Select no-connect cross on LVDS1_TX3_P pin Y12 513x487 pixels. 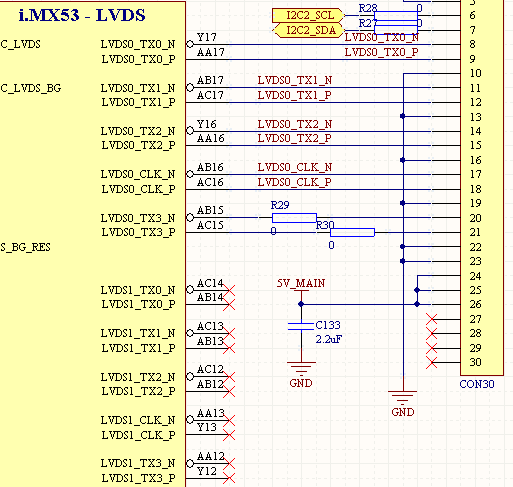coord(229,478)
